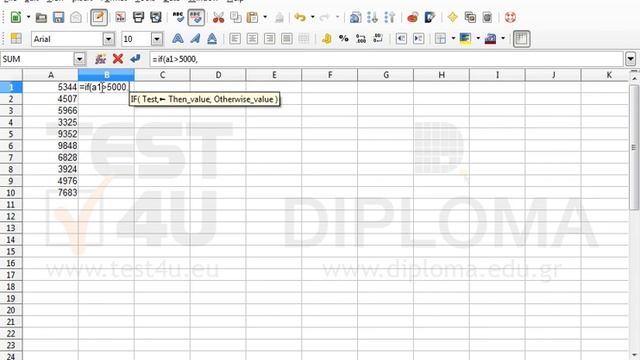This screenshot has width=640, height=360.
Task: Print the file directly
Action: [x=138, y=18]
